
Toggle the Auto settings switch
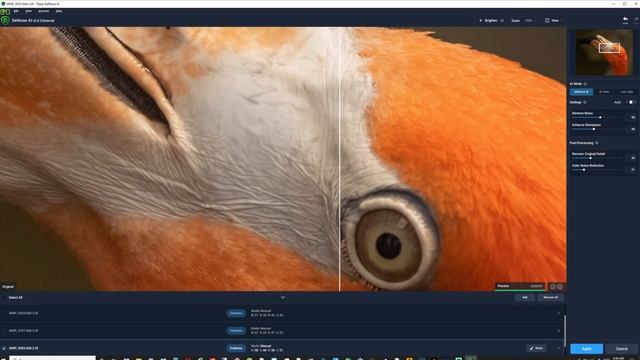coord(631,102)
